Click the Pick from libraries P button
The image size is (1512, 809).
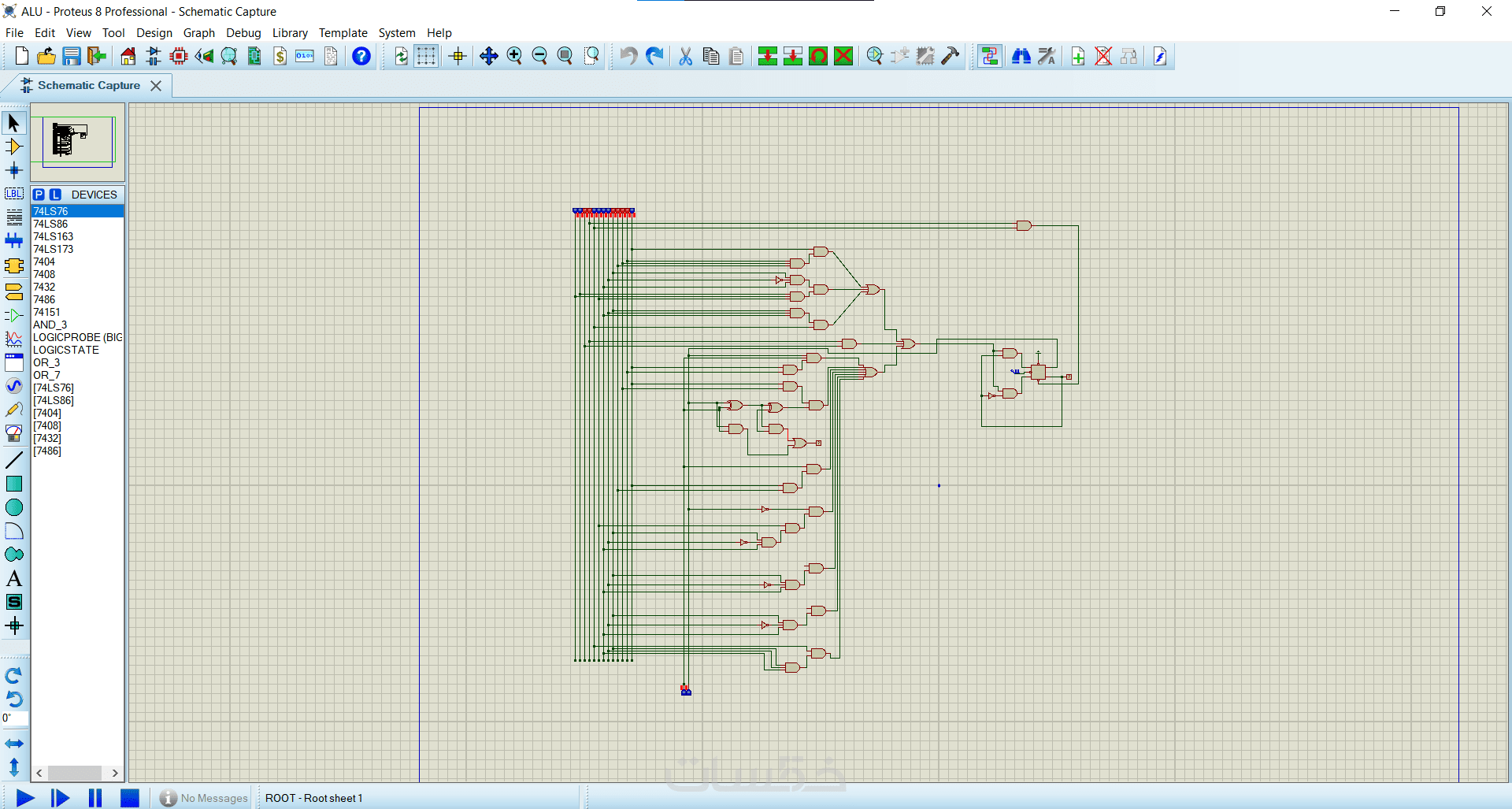coord(39,195)
